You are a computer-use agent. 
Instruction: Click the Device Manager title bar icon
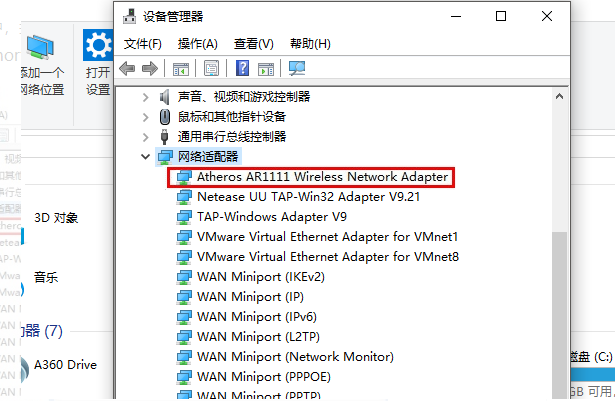point(129,16)
